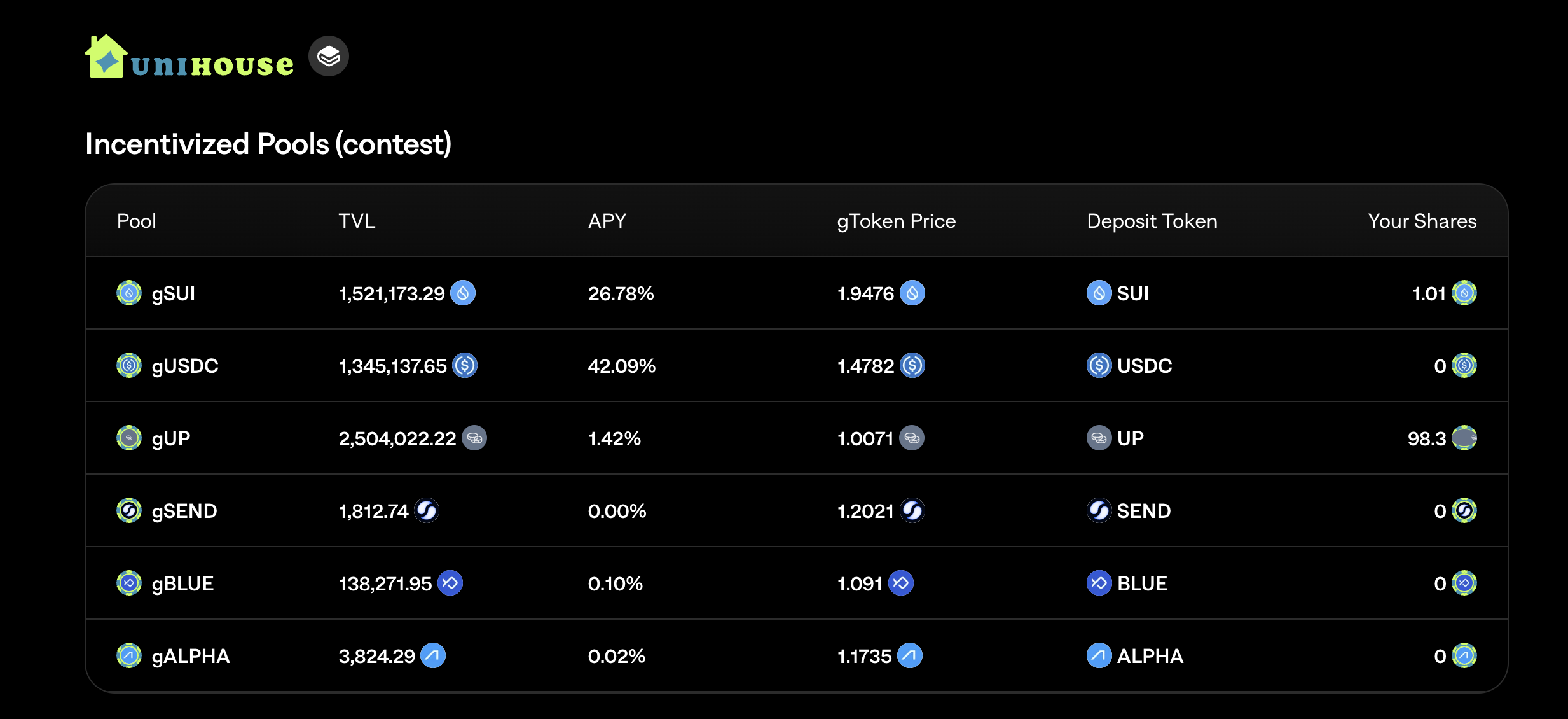1568x719 pixels.
Task: Click the BLUE deposit token icon
Action: (x=1098, y=583)
